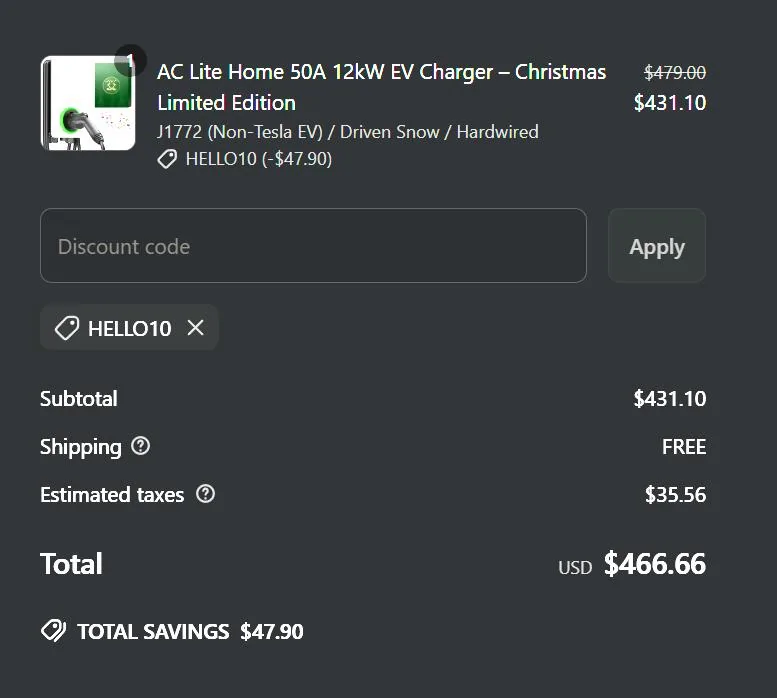Click the $466.66 total amount

(x=654, y=564)
